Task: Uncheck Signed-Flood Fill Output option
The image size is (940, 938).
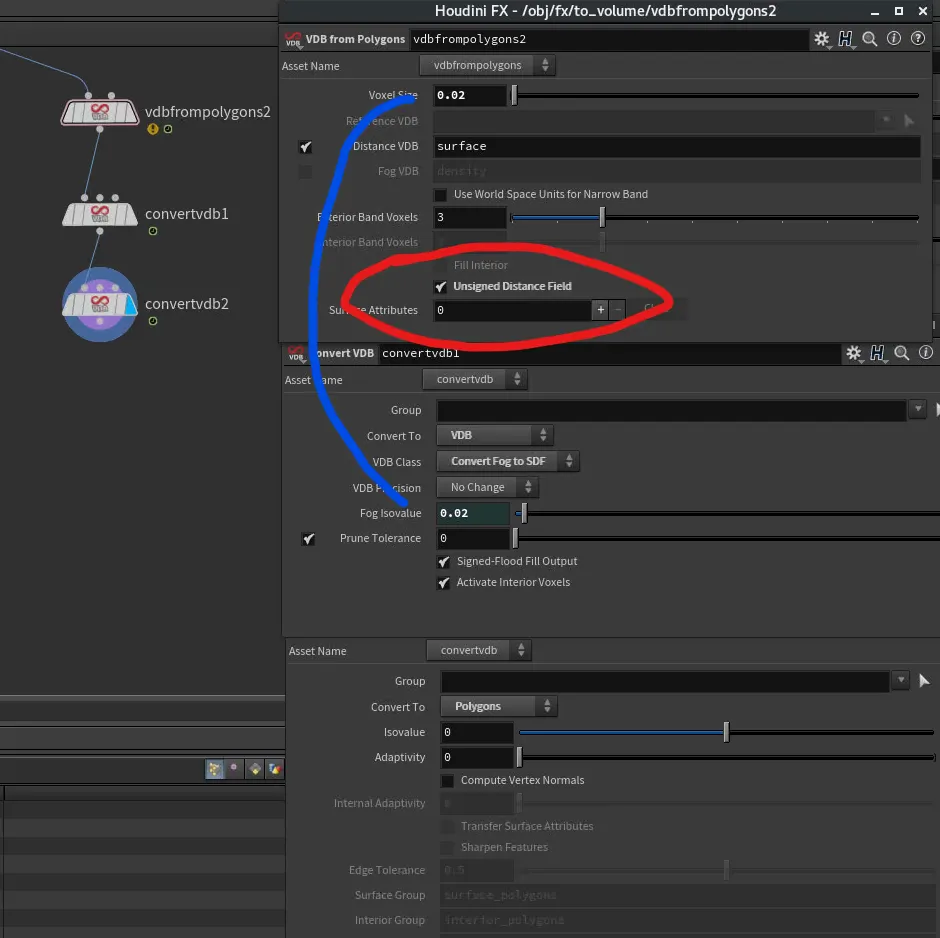Action: click(x=444, y=562)
